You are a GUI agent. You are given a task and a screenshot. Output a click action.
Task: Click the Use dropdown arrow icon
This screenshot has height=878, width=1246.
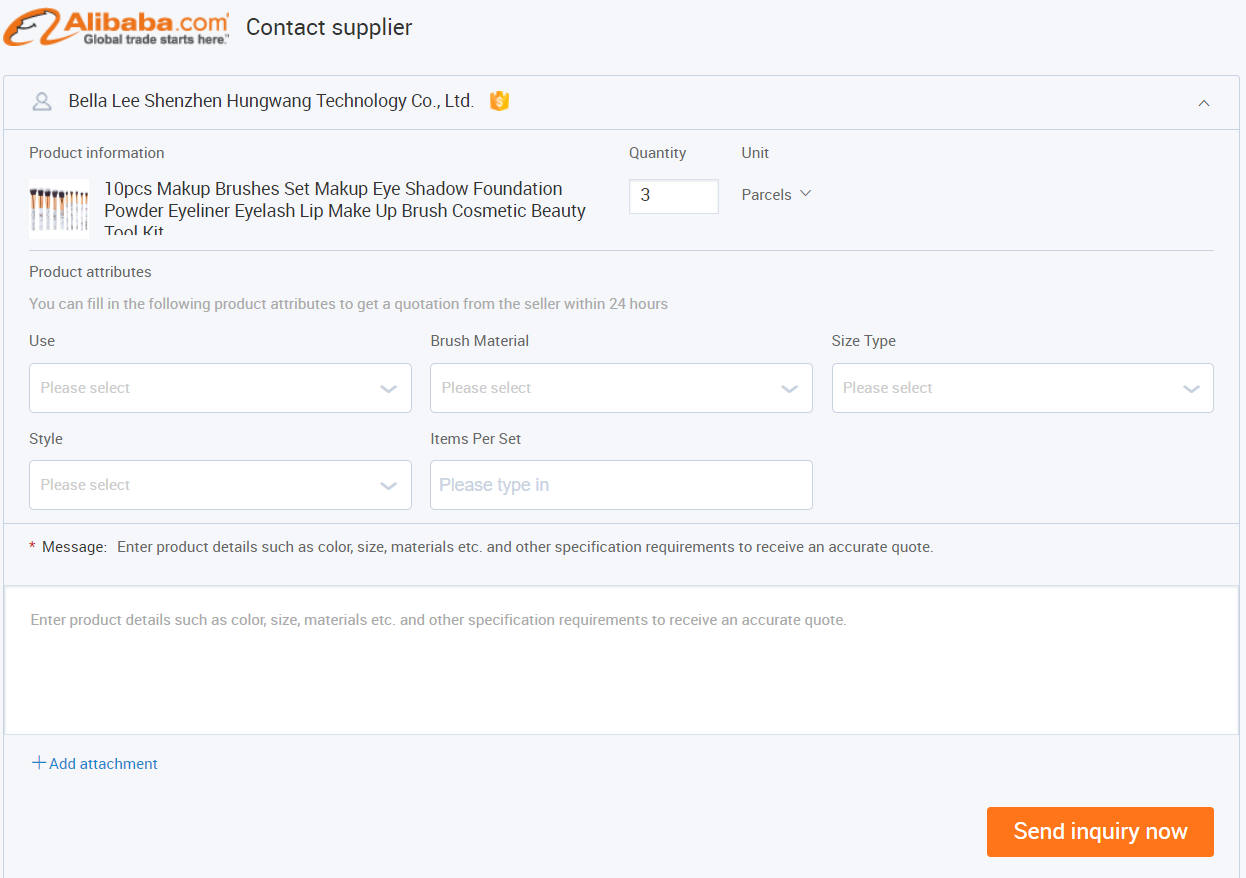point(389,387)
